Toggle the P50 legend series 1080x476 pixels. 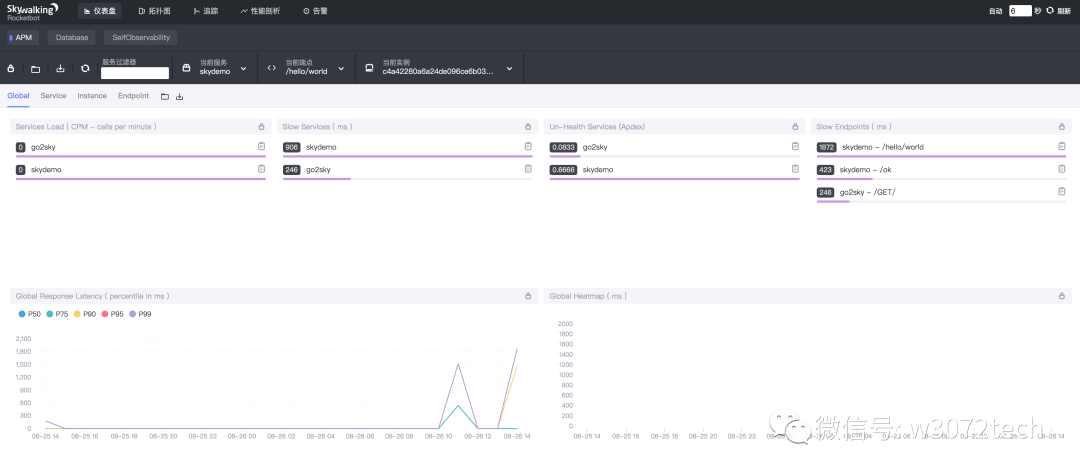30,314
